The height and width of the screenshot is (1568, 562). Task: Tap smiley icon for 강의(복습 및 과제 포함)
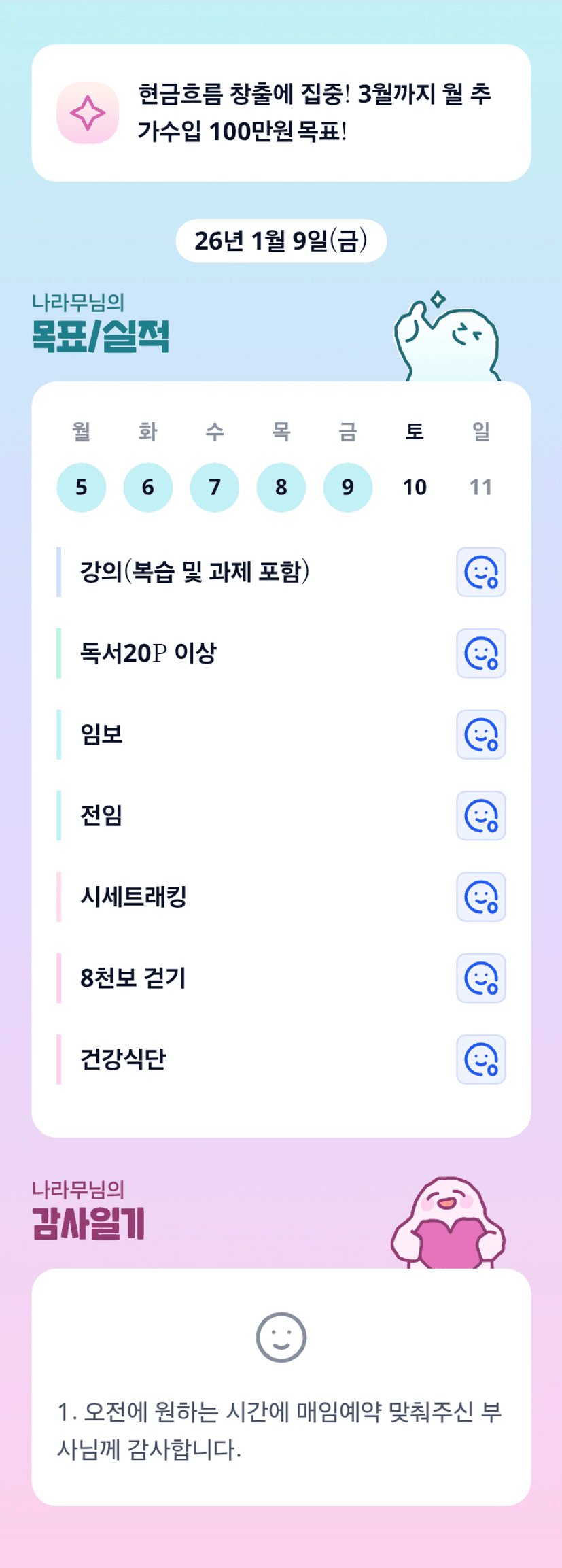click(480, 572)
